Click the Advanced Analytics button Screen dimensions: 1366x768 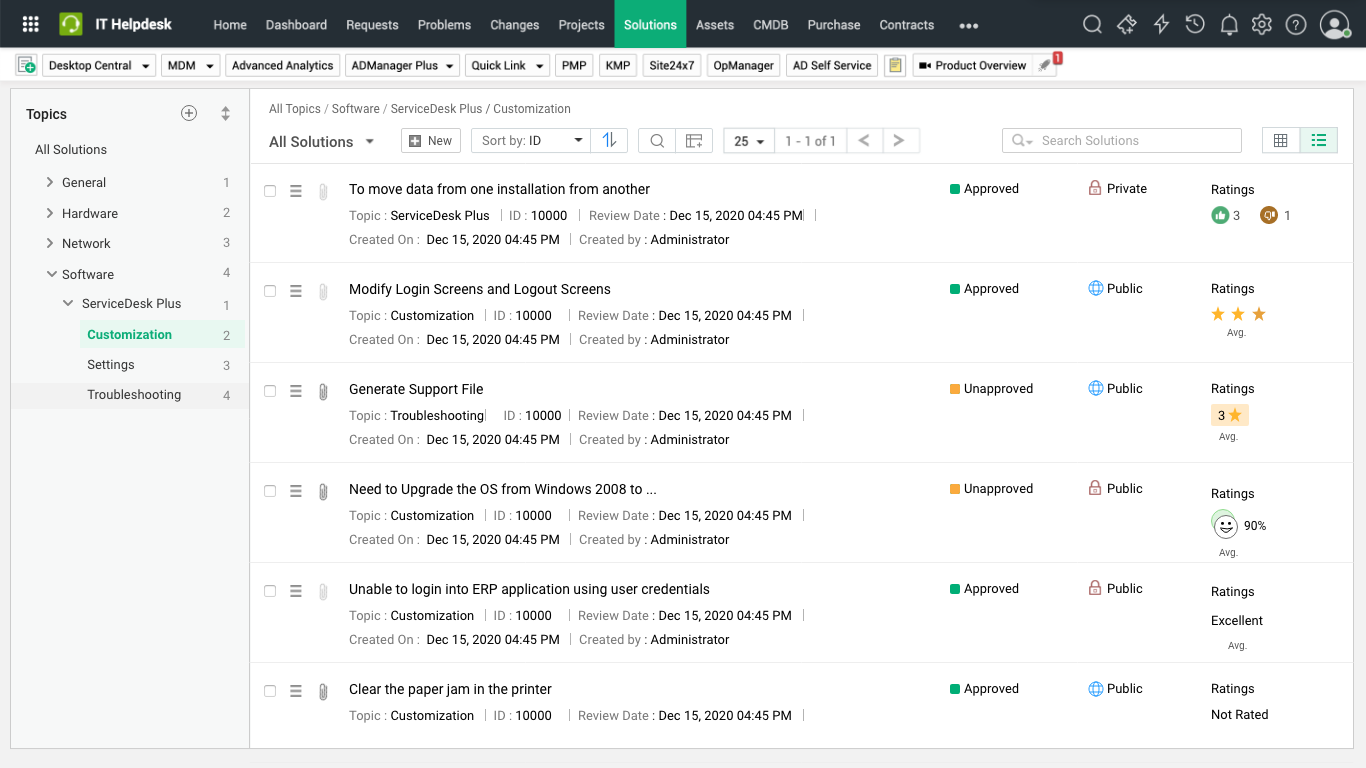click(282, 65)
